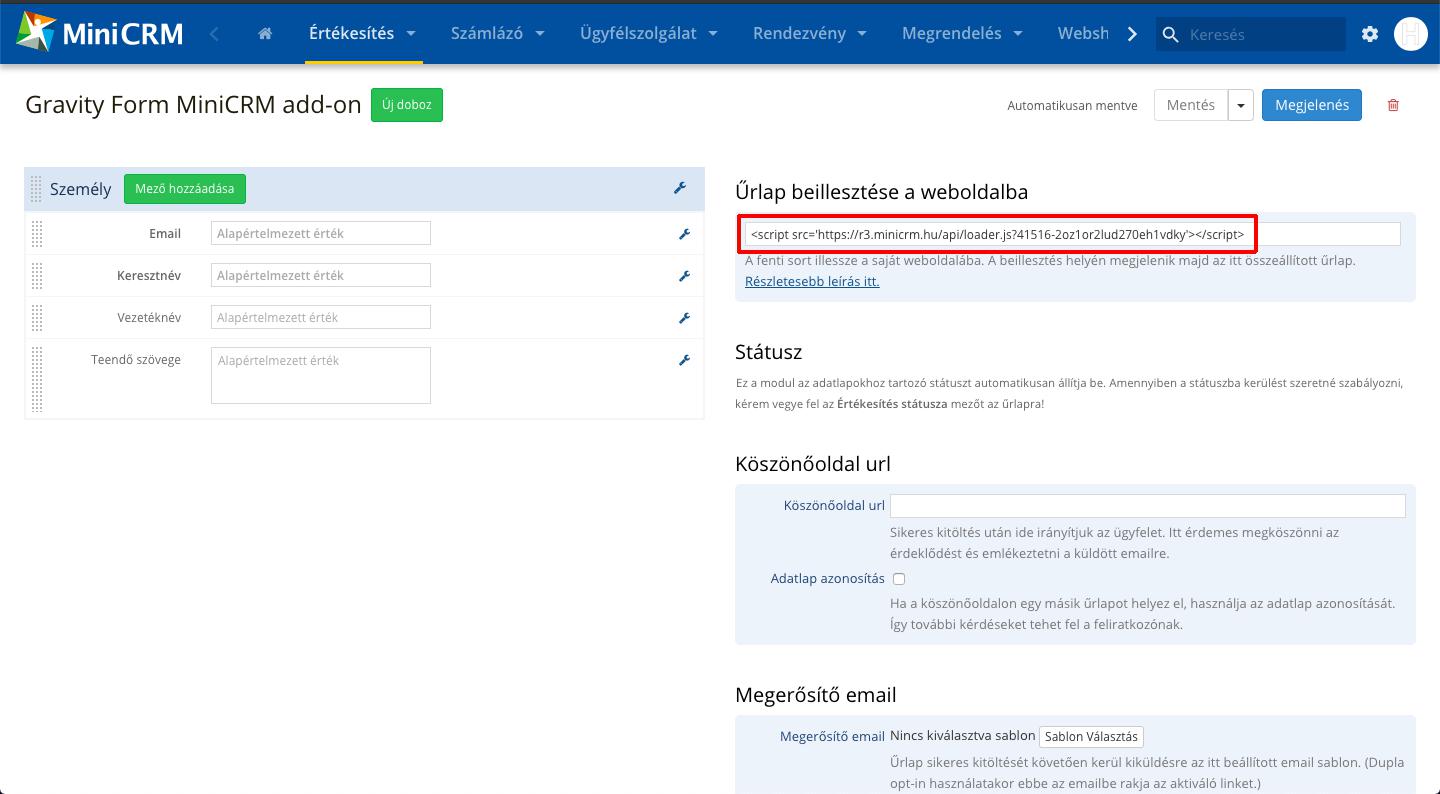
Task: Show more menu items with right chevron
Action: (1132, 34)
